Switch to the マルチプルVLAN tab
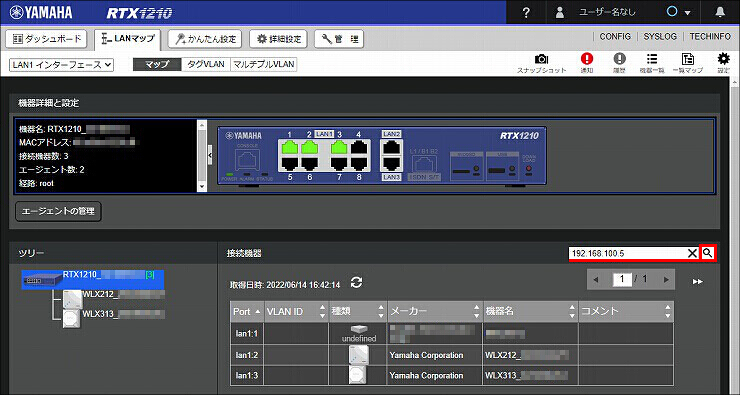Screen dimensions: 740x395 coord(263,64)
